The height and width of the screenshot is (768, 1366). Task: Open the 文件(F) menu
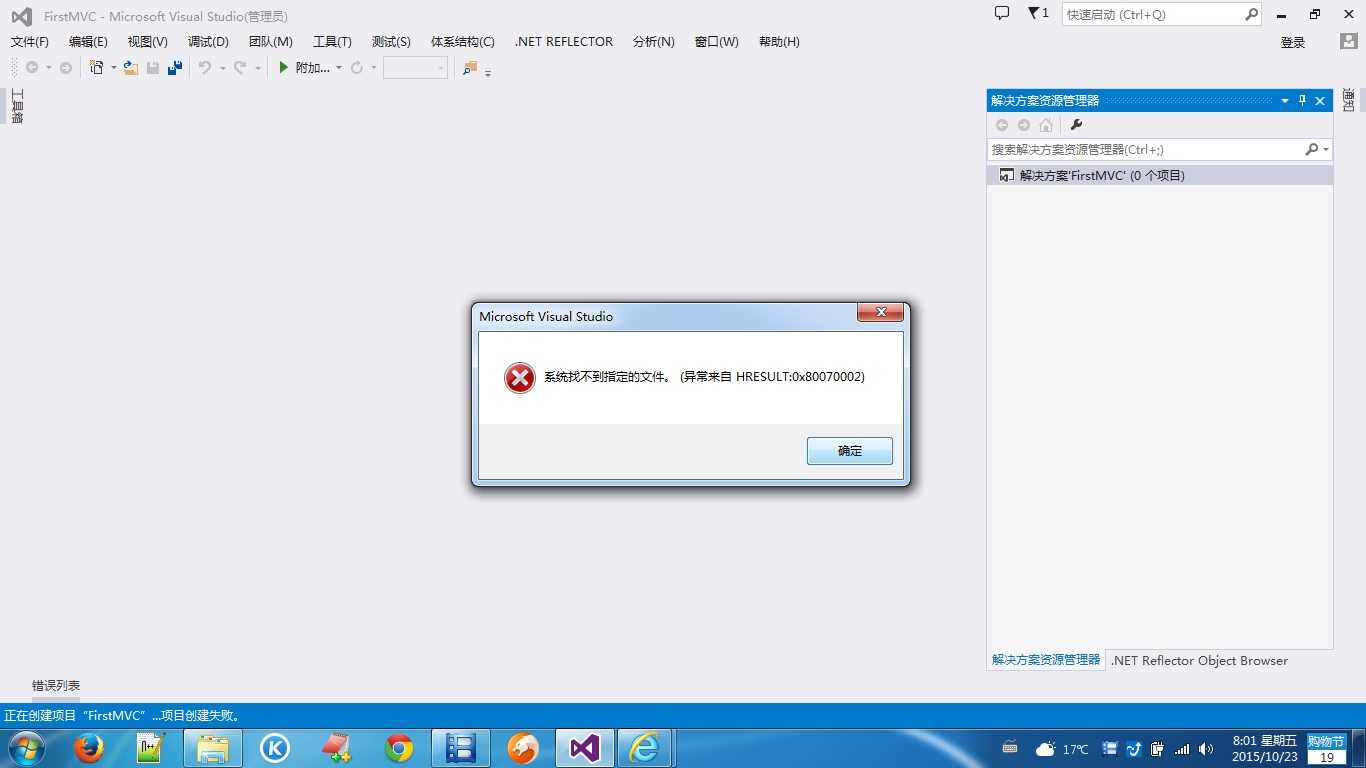[x=30, y=42]
